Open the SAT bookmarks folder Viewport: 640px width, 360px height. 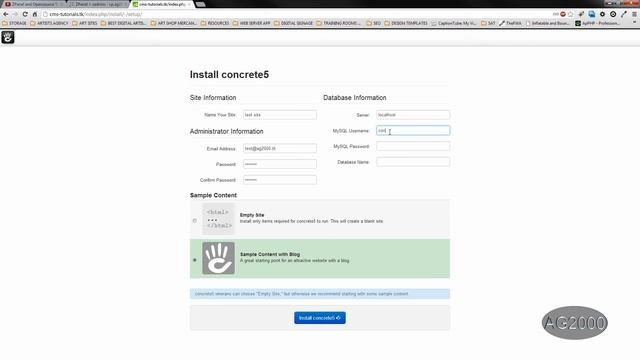point(488,23)
